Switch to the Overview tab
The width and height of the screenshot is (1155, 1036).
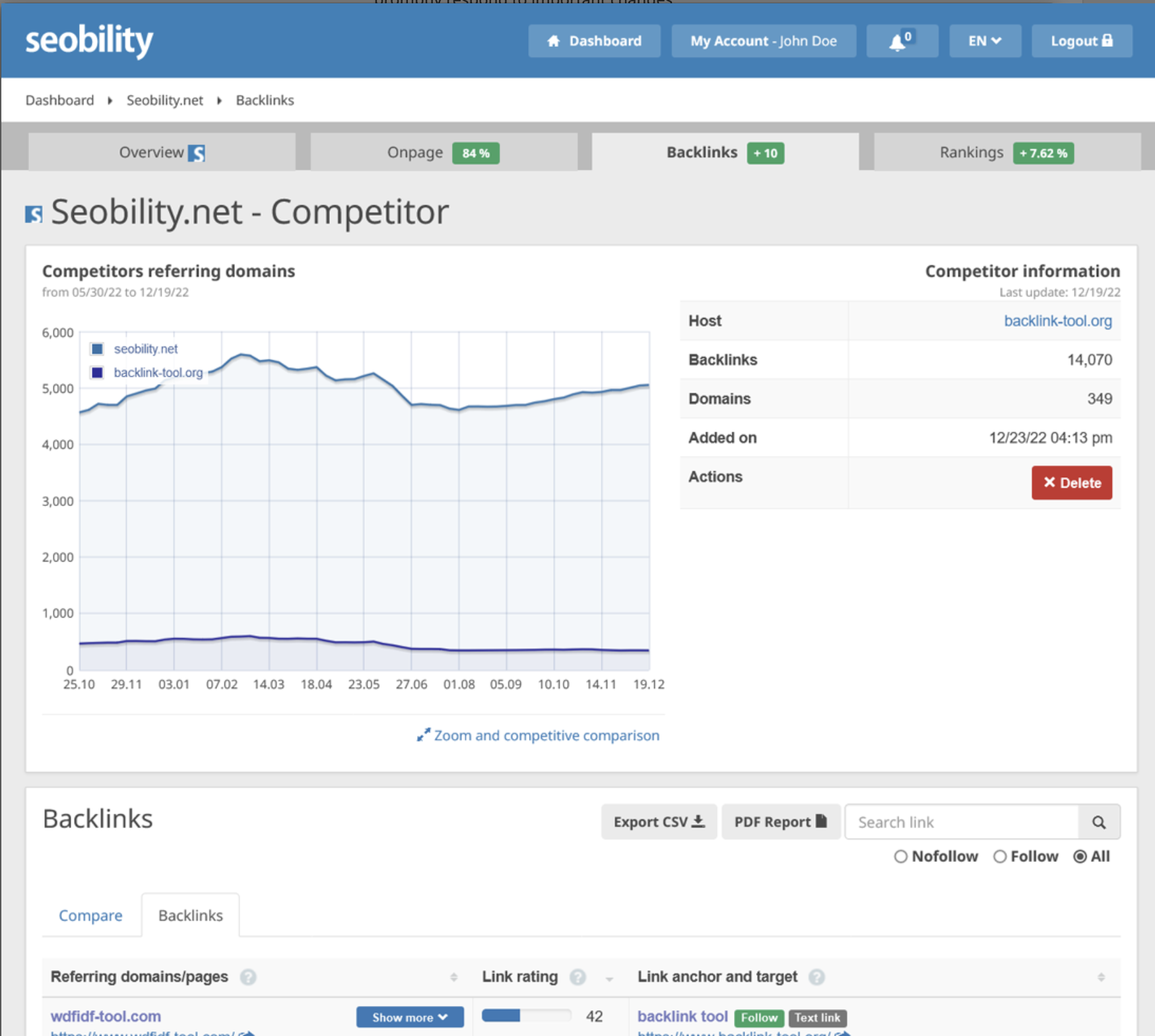pos(162,152)
